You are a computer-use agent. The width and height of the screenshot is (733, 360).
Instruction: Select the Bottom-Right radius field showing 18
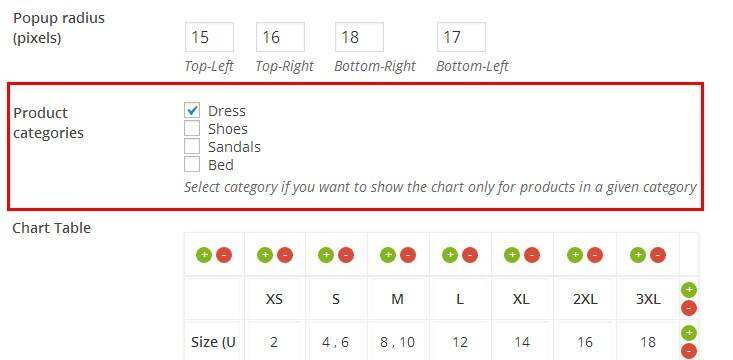tap(359, 37)
